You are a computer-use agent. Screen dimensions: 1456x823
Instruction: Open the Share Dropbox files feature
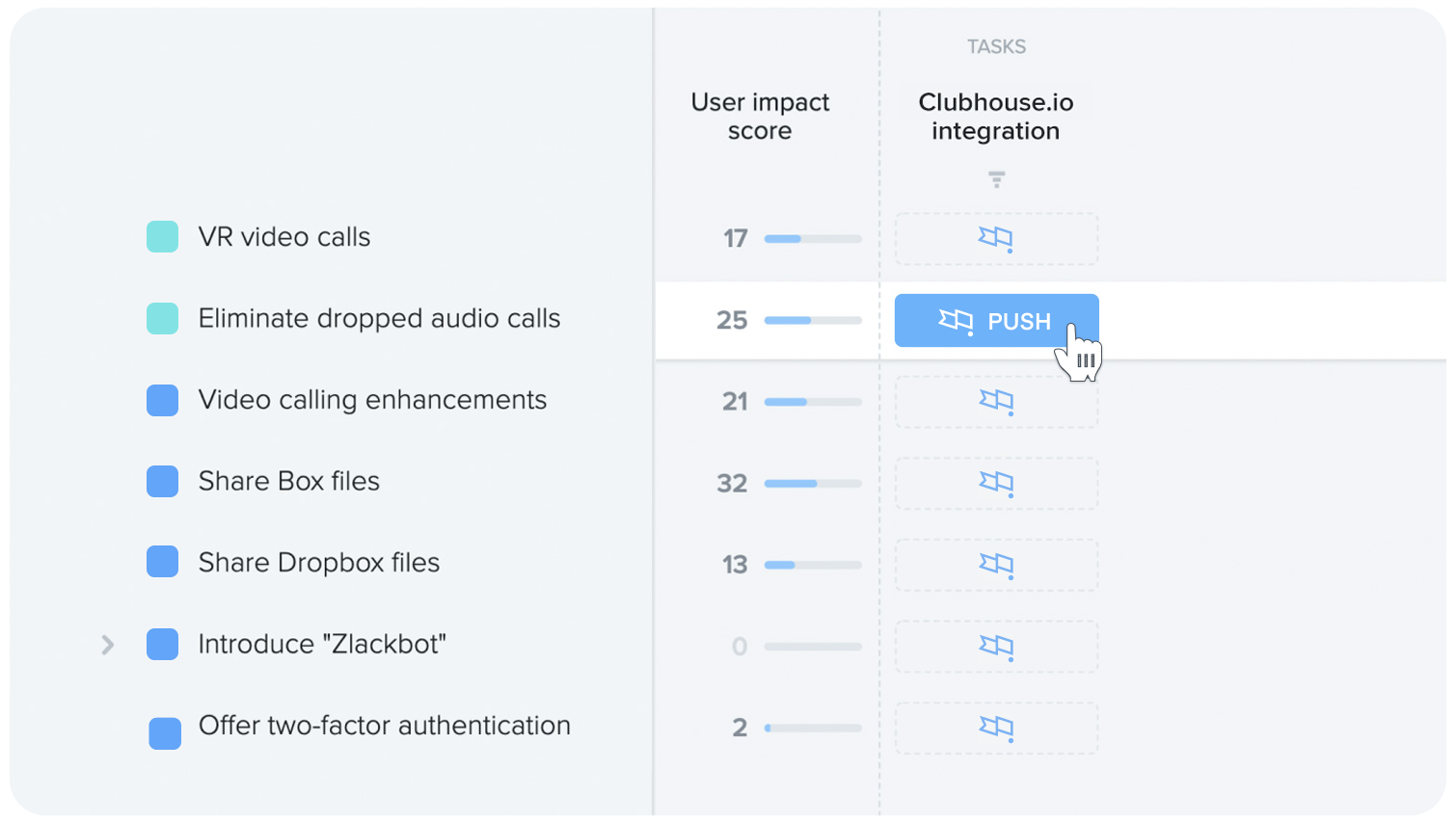coord(319,563)
